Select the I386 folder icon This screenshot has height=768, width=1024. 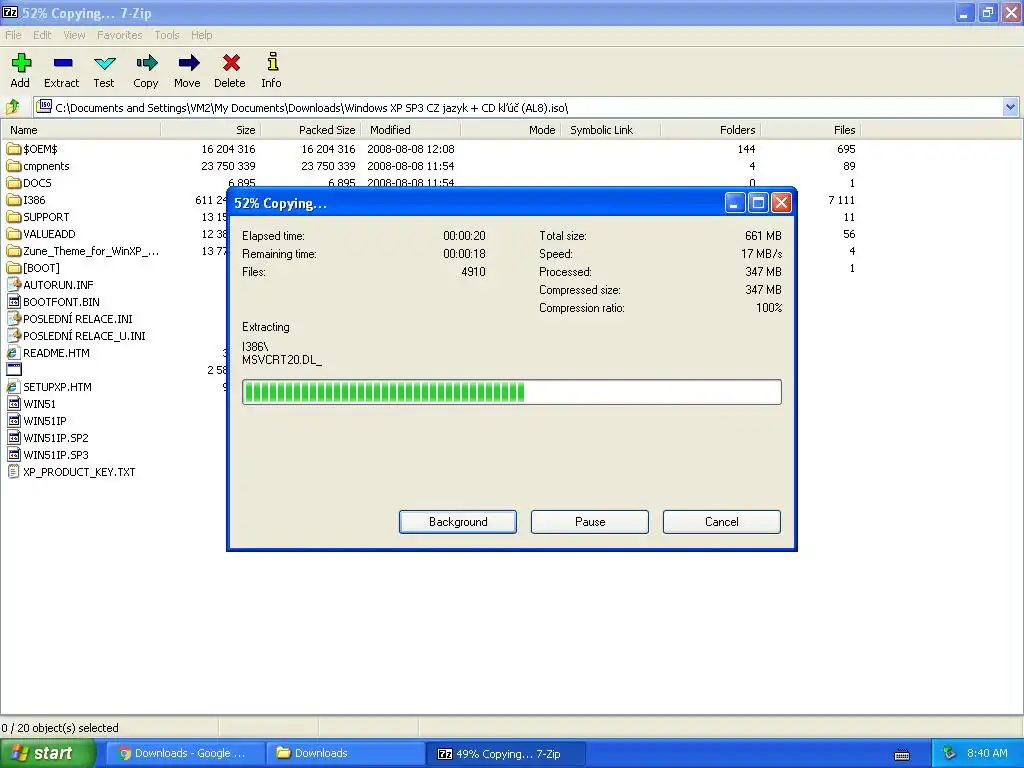pos(13,200)
